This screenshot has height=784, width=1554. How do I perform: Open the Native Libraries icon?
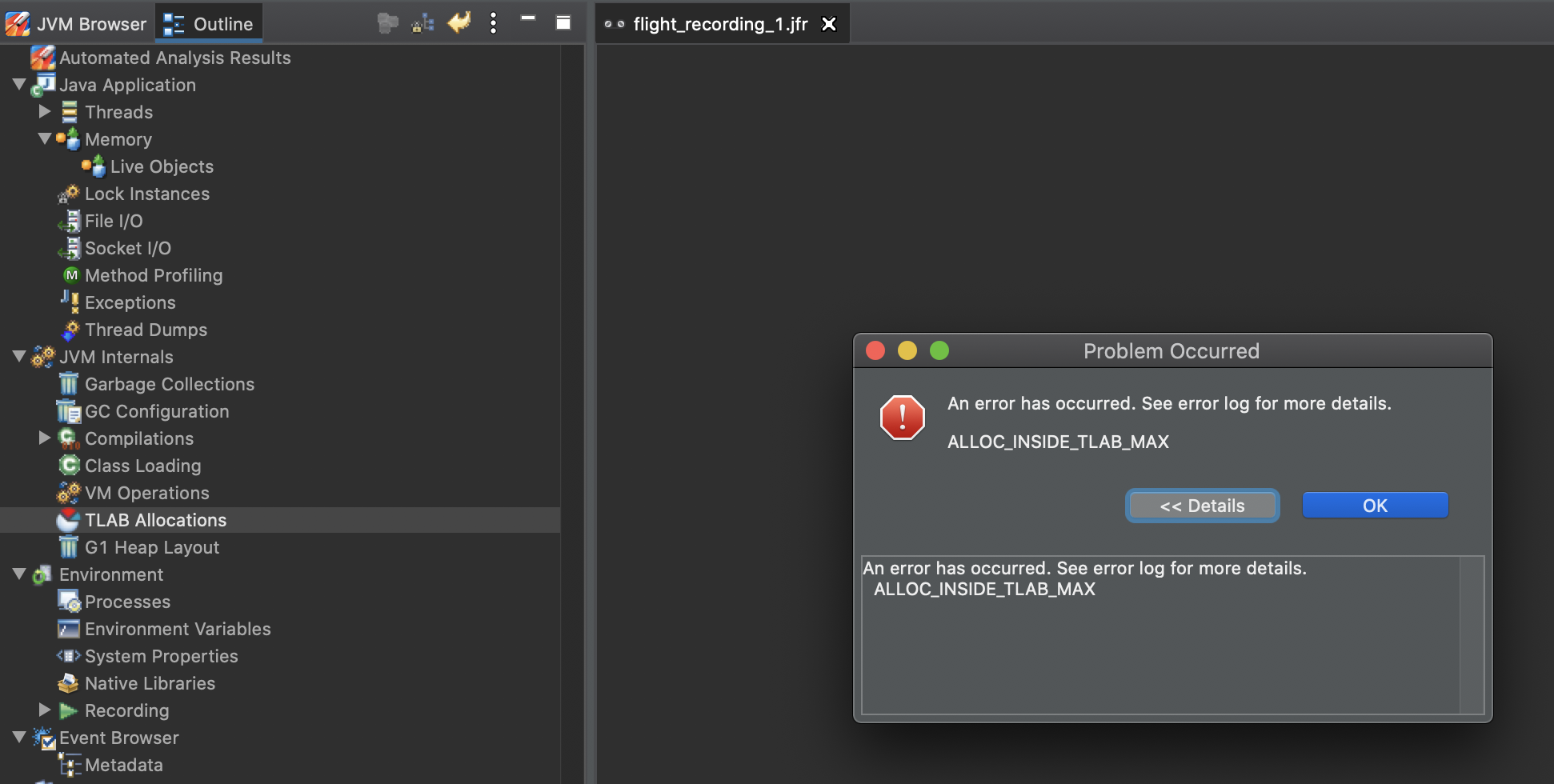point(69,684)
